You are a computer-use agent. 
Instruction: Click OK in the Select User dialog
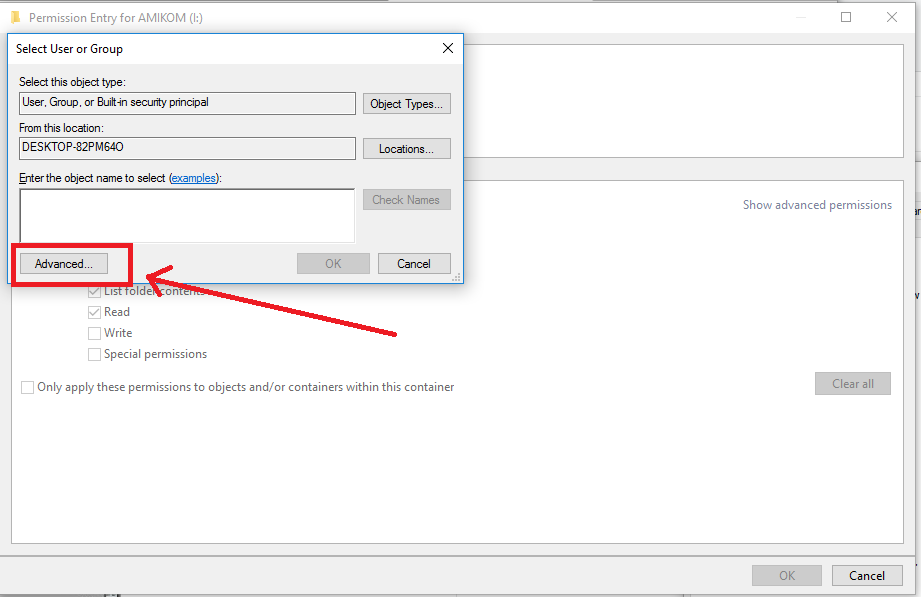(333, 263)
